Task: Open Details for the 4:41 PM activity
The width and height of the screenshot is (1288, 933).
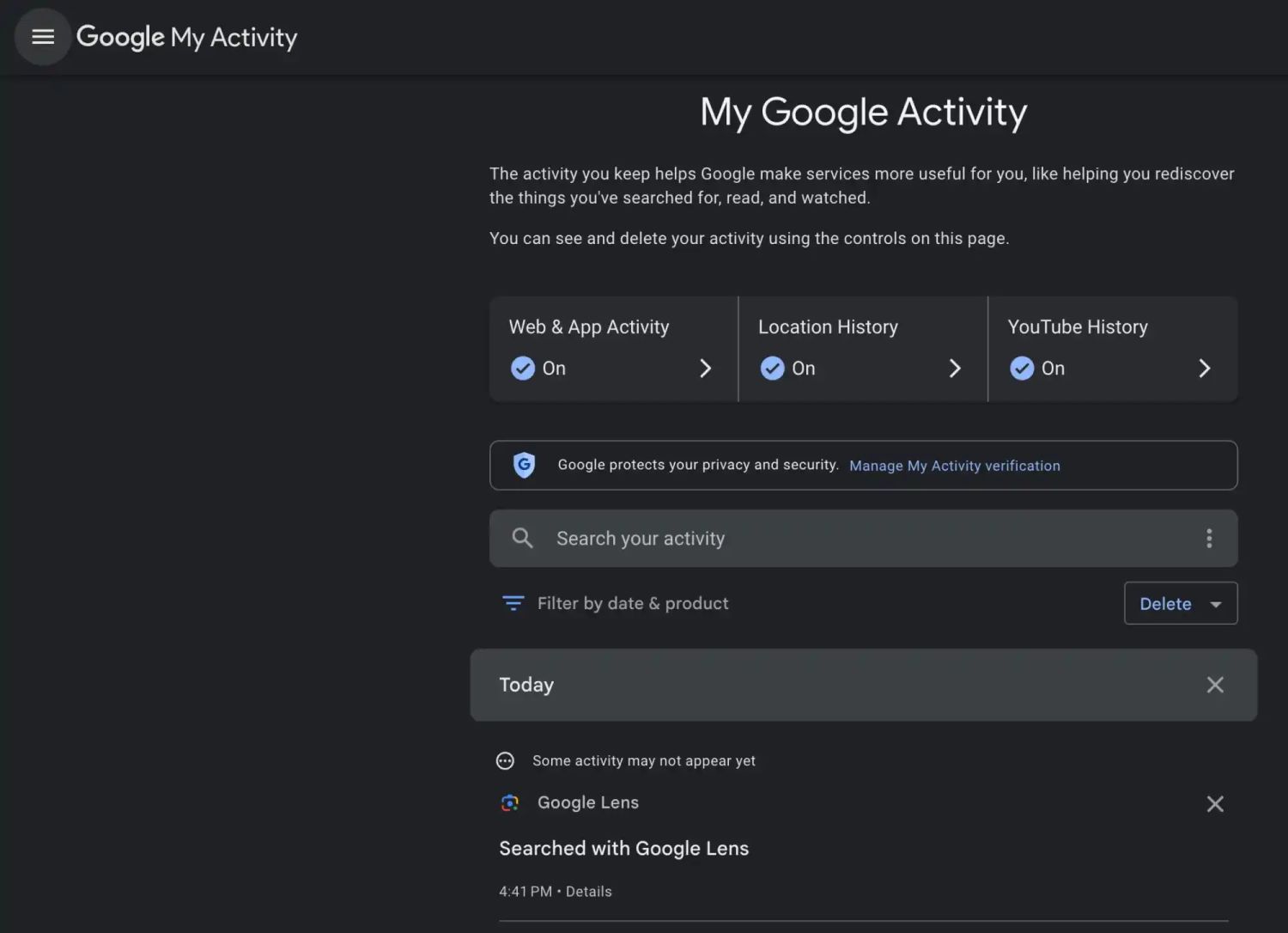Action: point(588,892)
